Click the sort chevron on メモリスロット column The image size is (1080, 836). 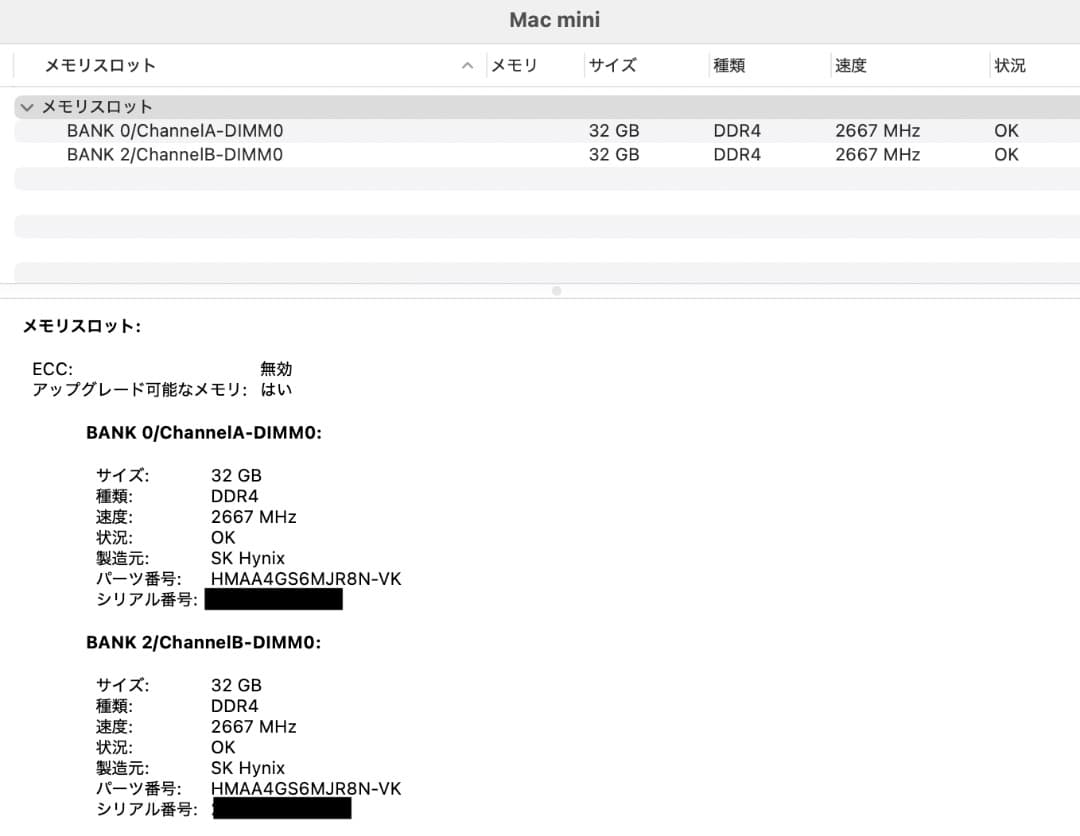pos(467,65)
